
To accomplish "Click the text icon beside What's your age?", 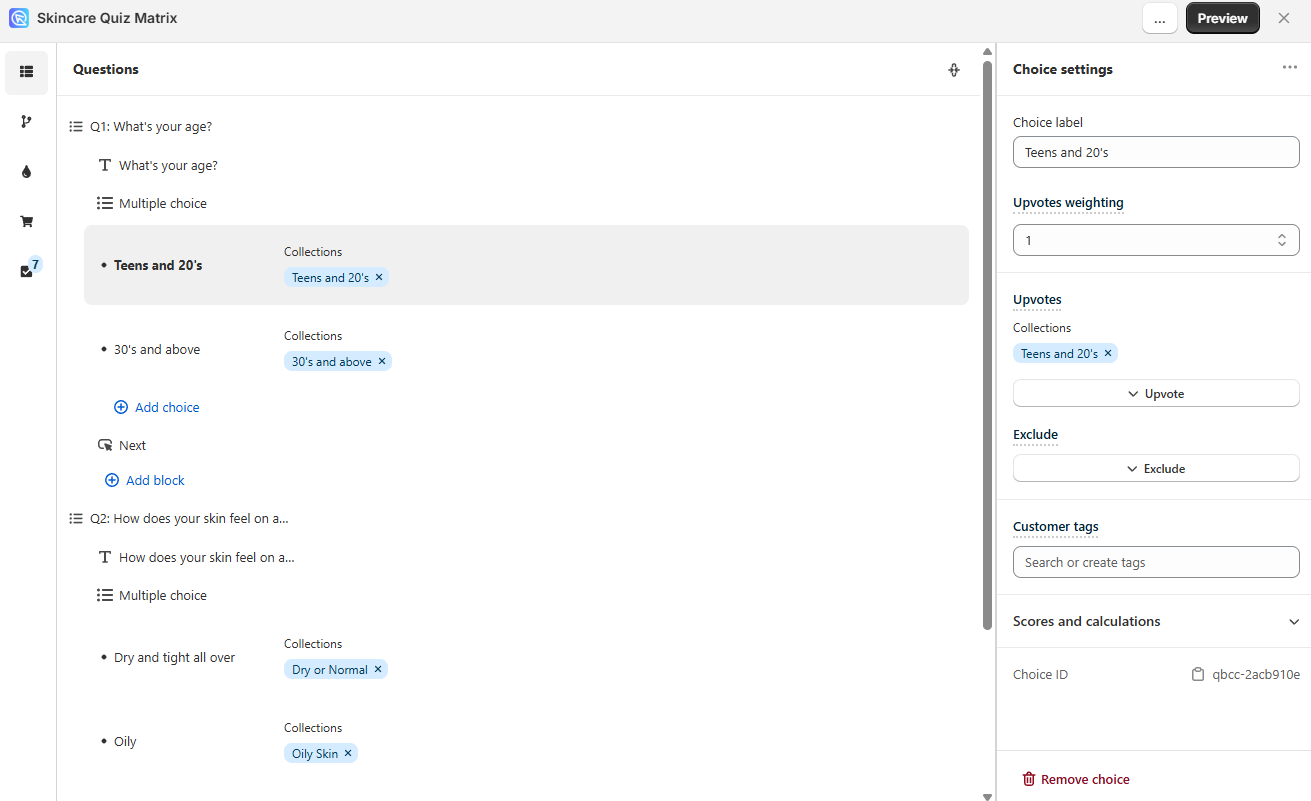I will 105,165.
